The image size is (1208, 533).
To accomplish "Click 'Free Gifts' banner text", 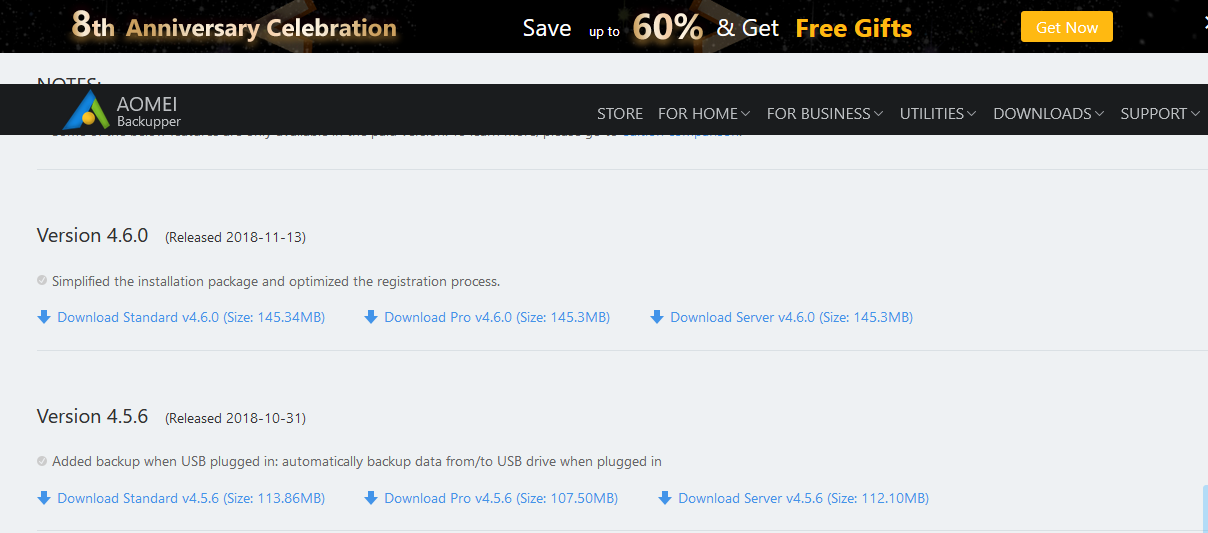I will [854, 28].
